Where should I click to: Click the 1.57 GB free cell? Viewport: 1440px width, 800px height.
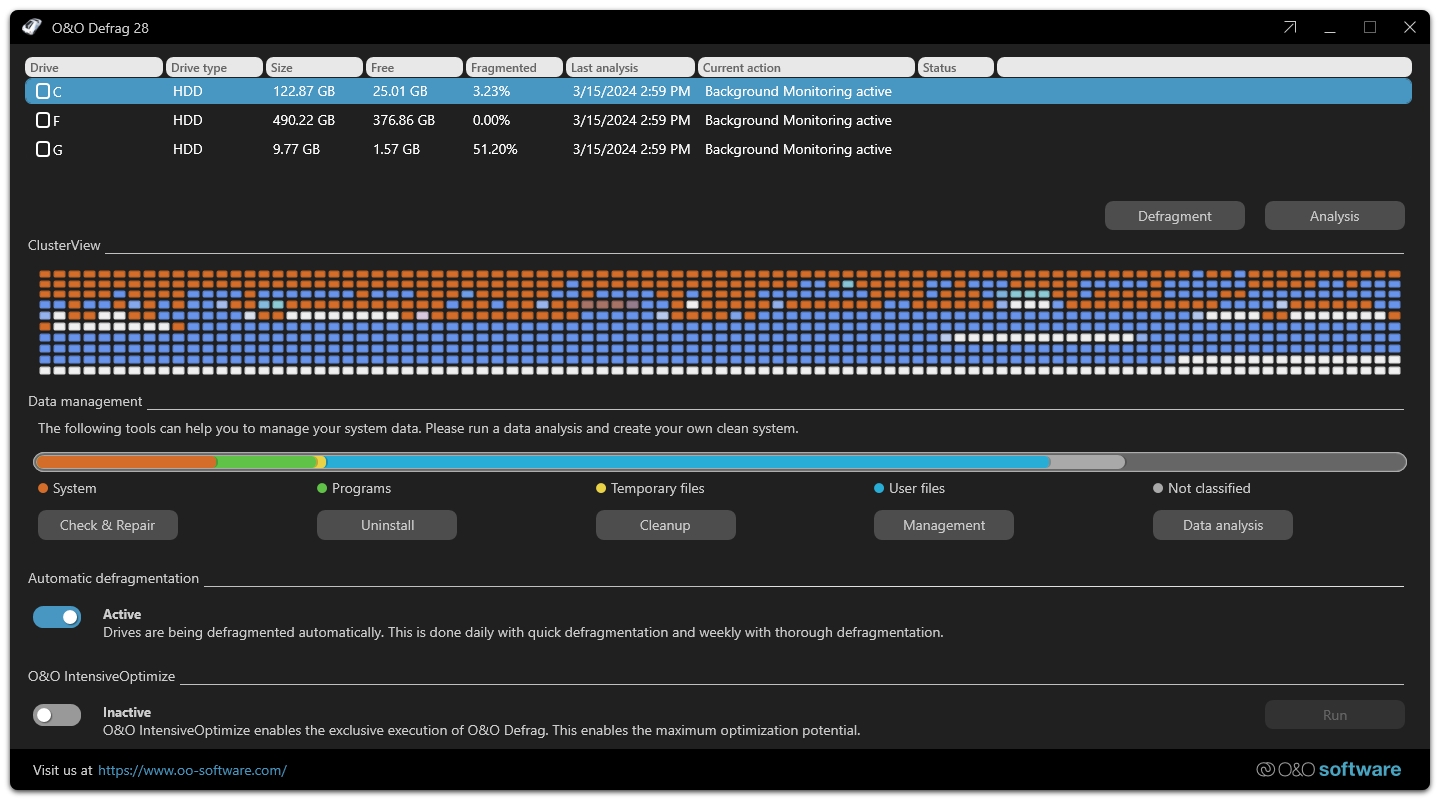[x=396, y=149]
